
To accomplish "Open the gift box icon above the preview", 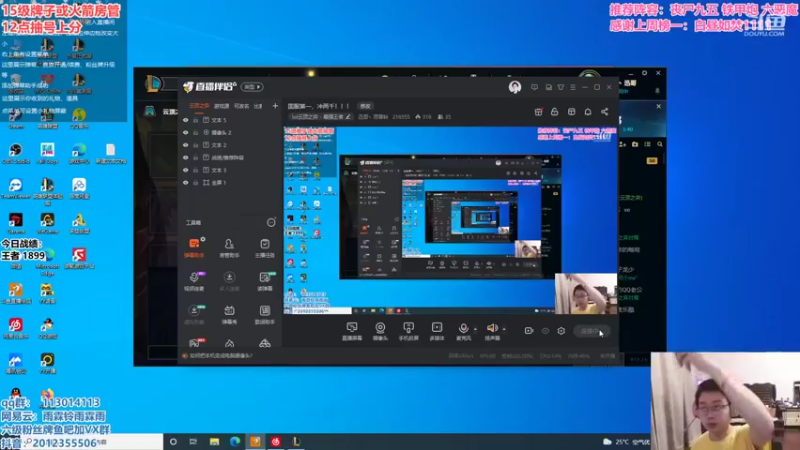I will pos(538,112).
